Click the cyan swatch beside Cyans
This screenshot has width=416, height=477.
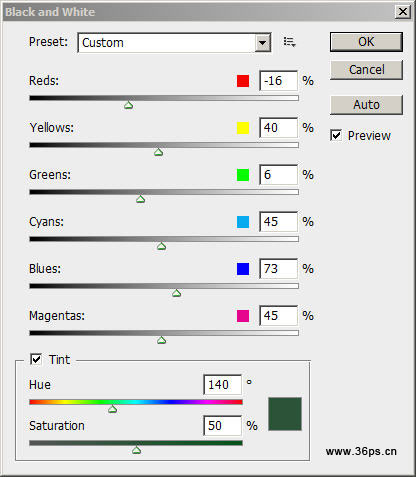(x=243, y=222)
